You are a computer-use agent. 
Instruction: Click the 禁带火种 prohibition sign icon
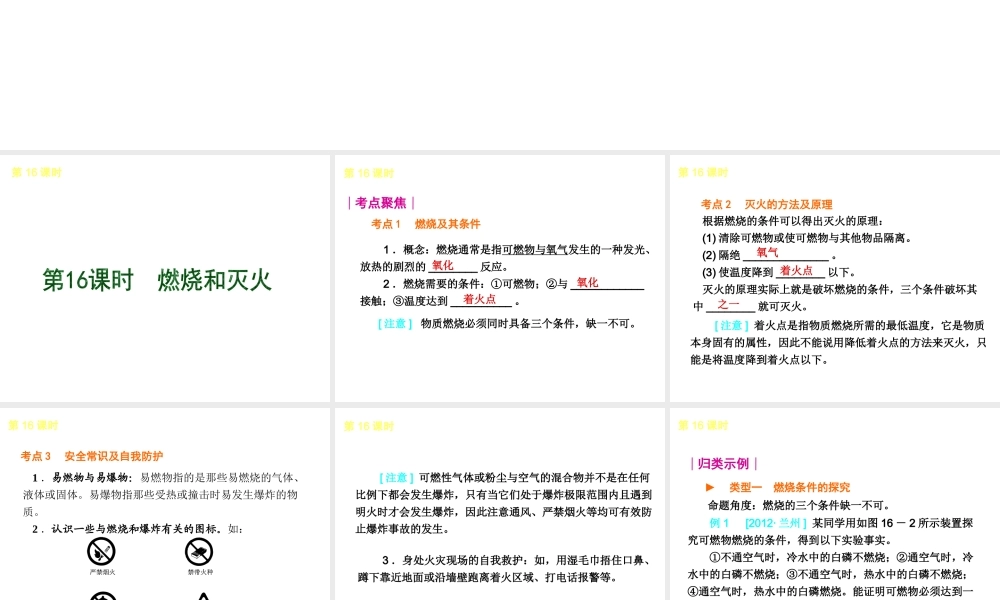(x=199, y=552)
